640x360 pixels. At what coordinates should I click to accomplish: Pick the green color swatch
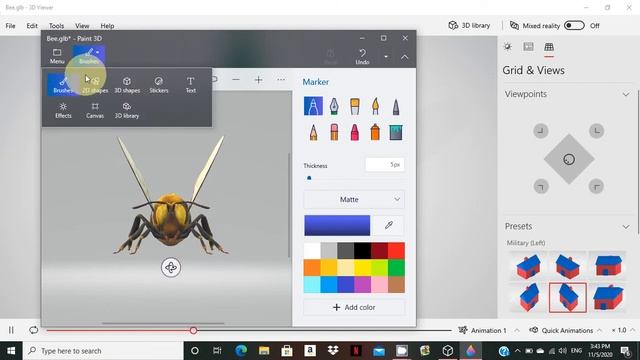click(396, 268)
